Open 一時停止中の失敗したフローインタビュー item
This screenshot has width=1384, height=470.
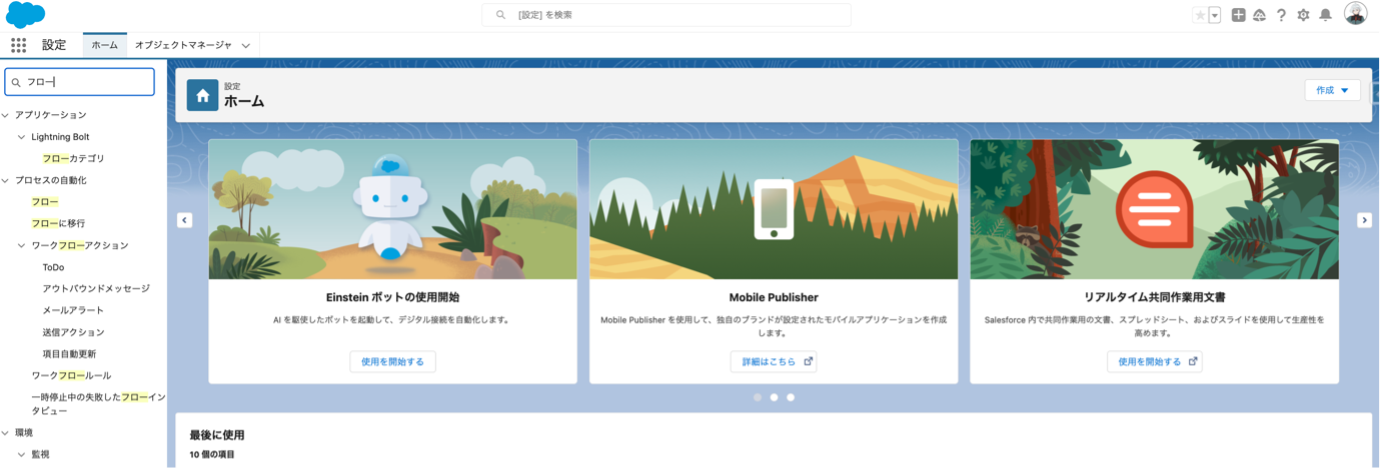click(98, 404)
